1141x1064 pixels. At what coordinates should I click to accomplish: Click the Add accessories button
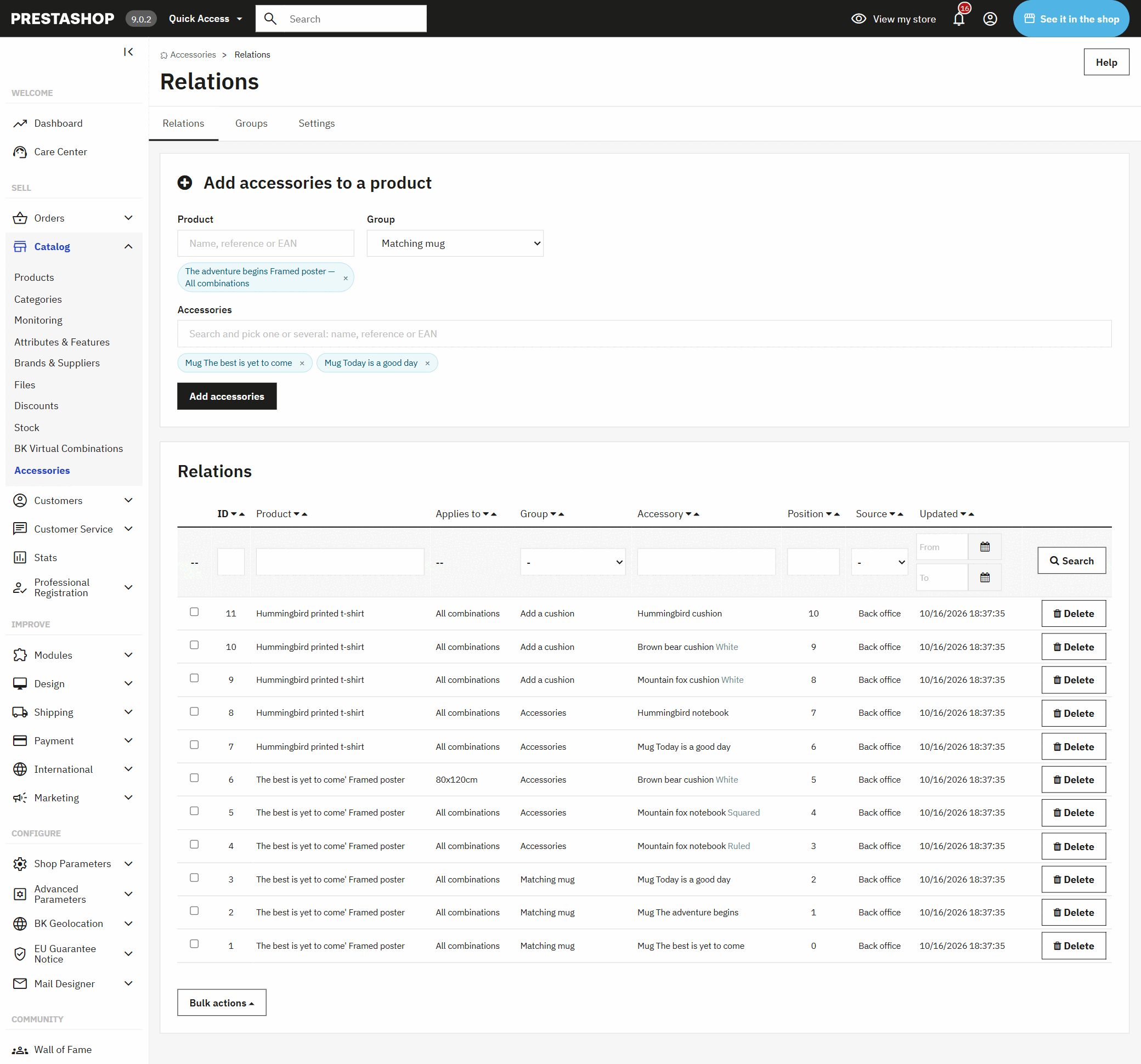(227, 396)
